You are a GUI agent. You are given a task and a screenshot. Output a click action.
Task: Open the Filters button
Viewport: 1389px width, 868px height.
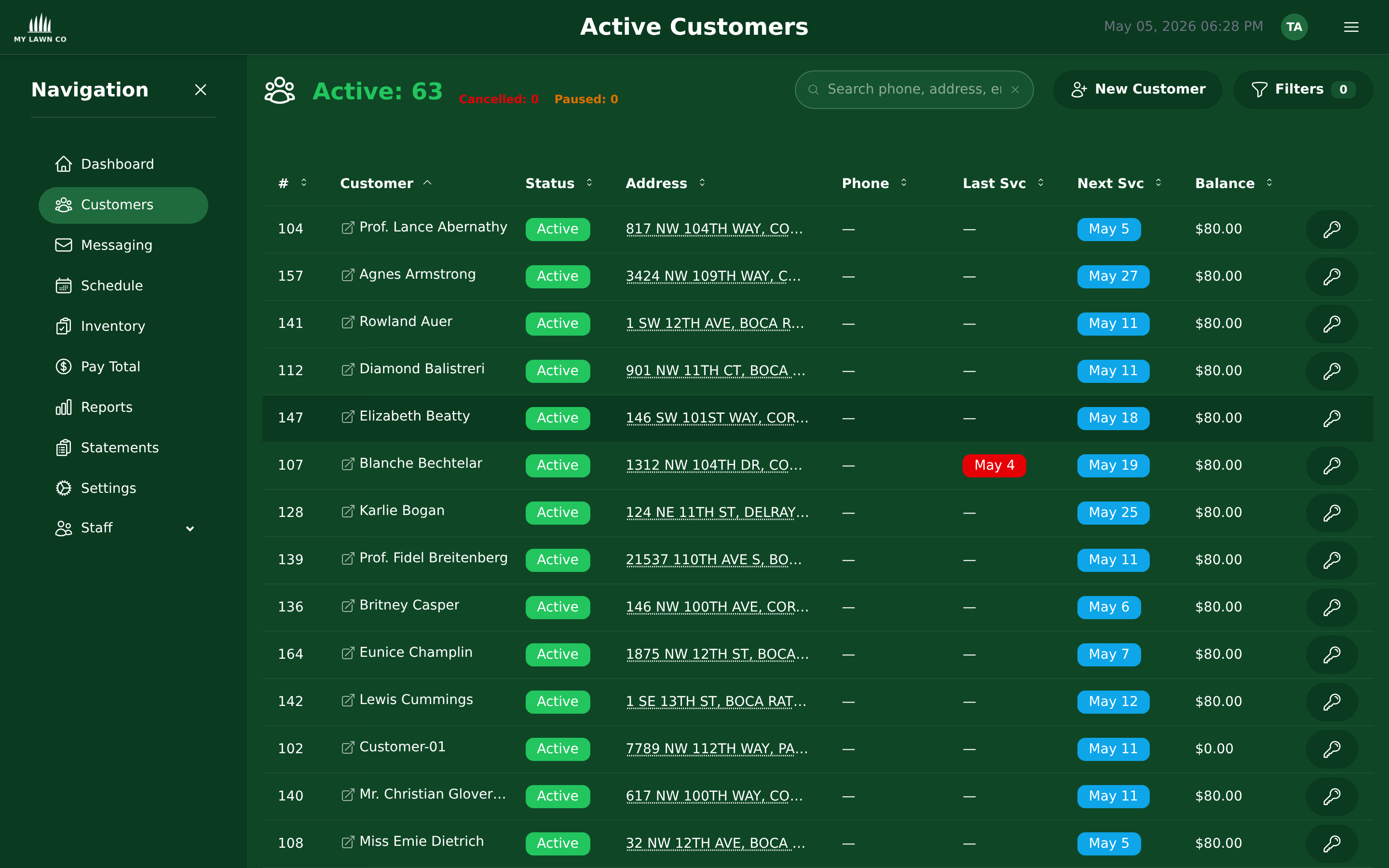click(x=1303, y=90)
